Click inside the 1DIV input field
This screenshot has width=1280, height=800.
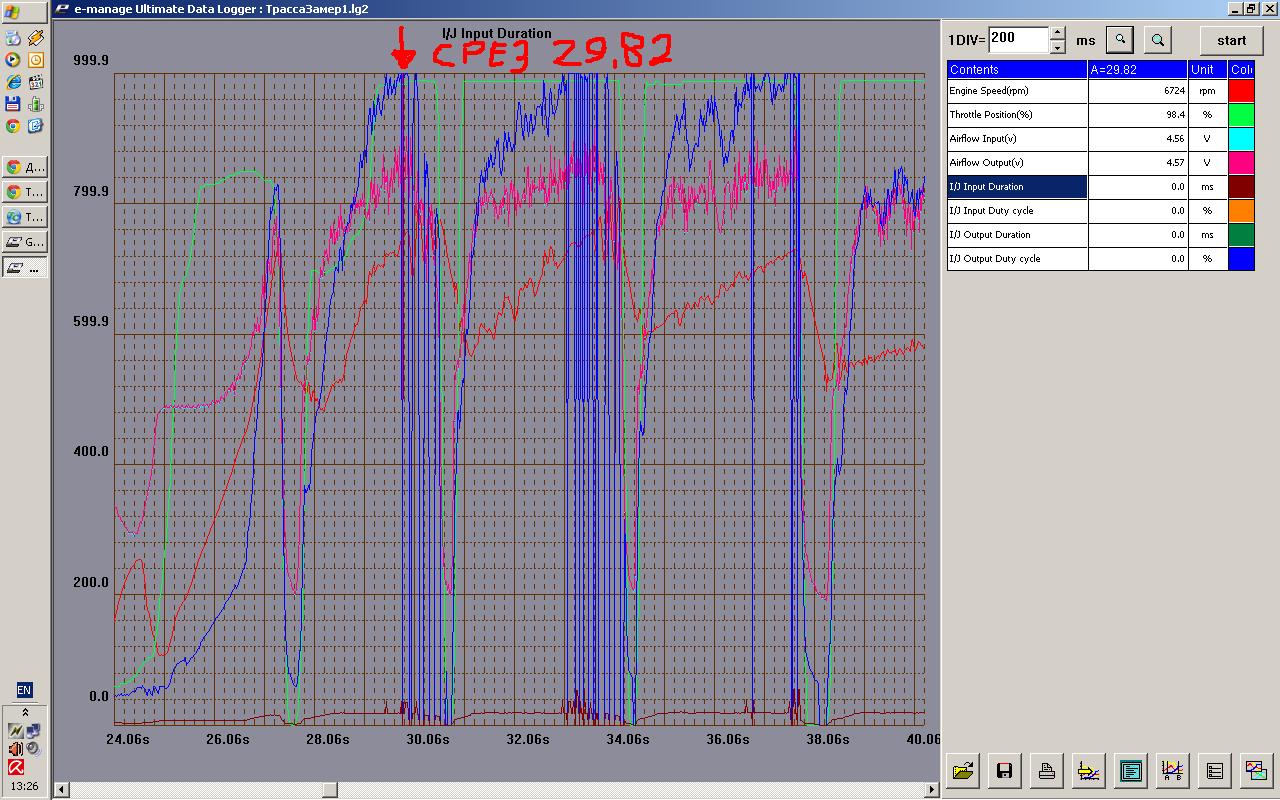pyautogui.click(x=1016, y=39)
